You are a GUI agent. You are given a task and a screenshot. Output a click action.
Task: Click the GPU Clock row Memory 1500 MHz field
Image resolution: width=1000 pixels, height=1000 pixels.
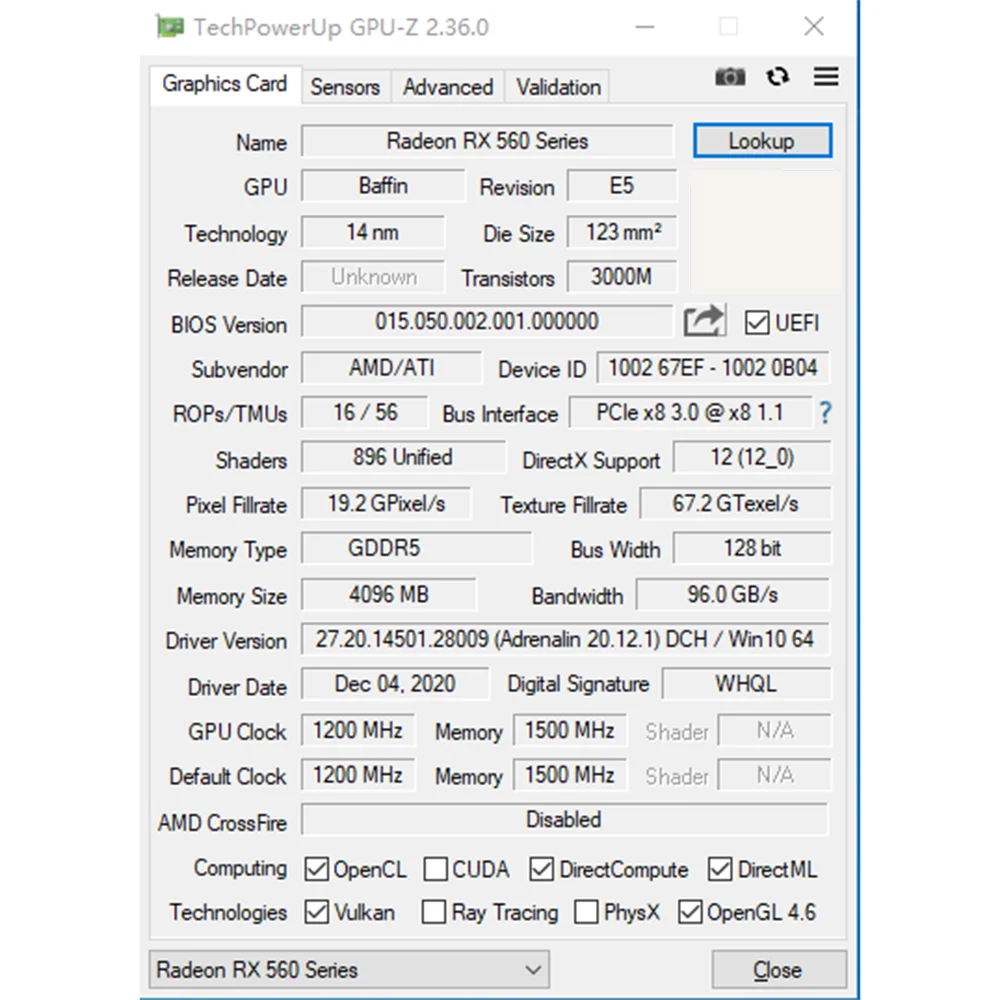570,730
